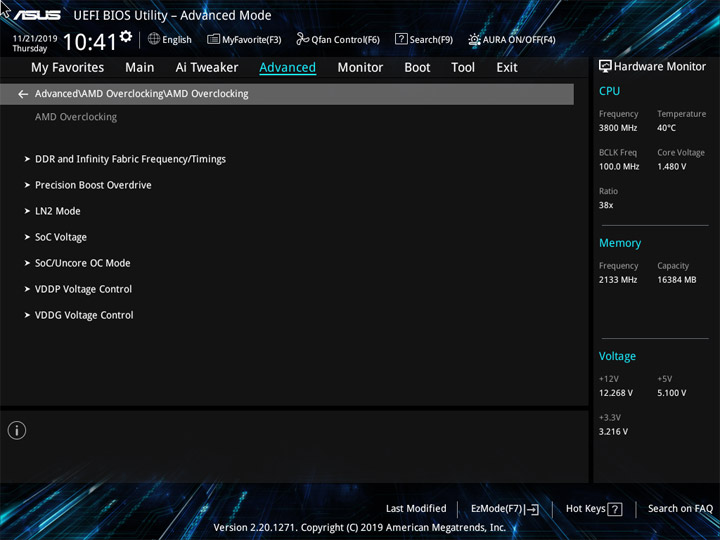Go to the Boot tab
The height and width of the screenshot is (540, 720).
[417, 68]
